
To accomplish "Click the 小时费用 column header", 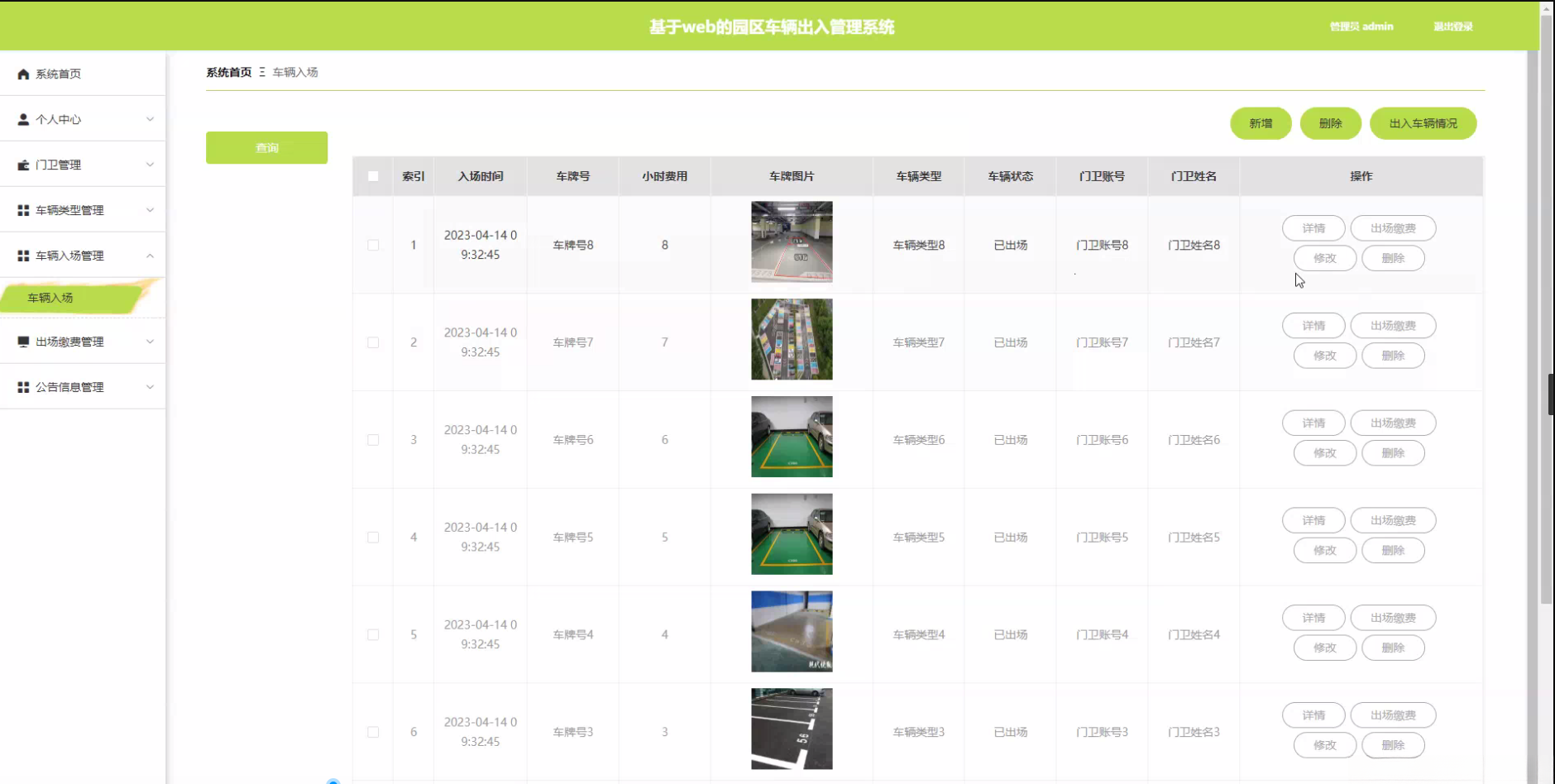I will coord(664,176).
